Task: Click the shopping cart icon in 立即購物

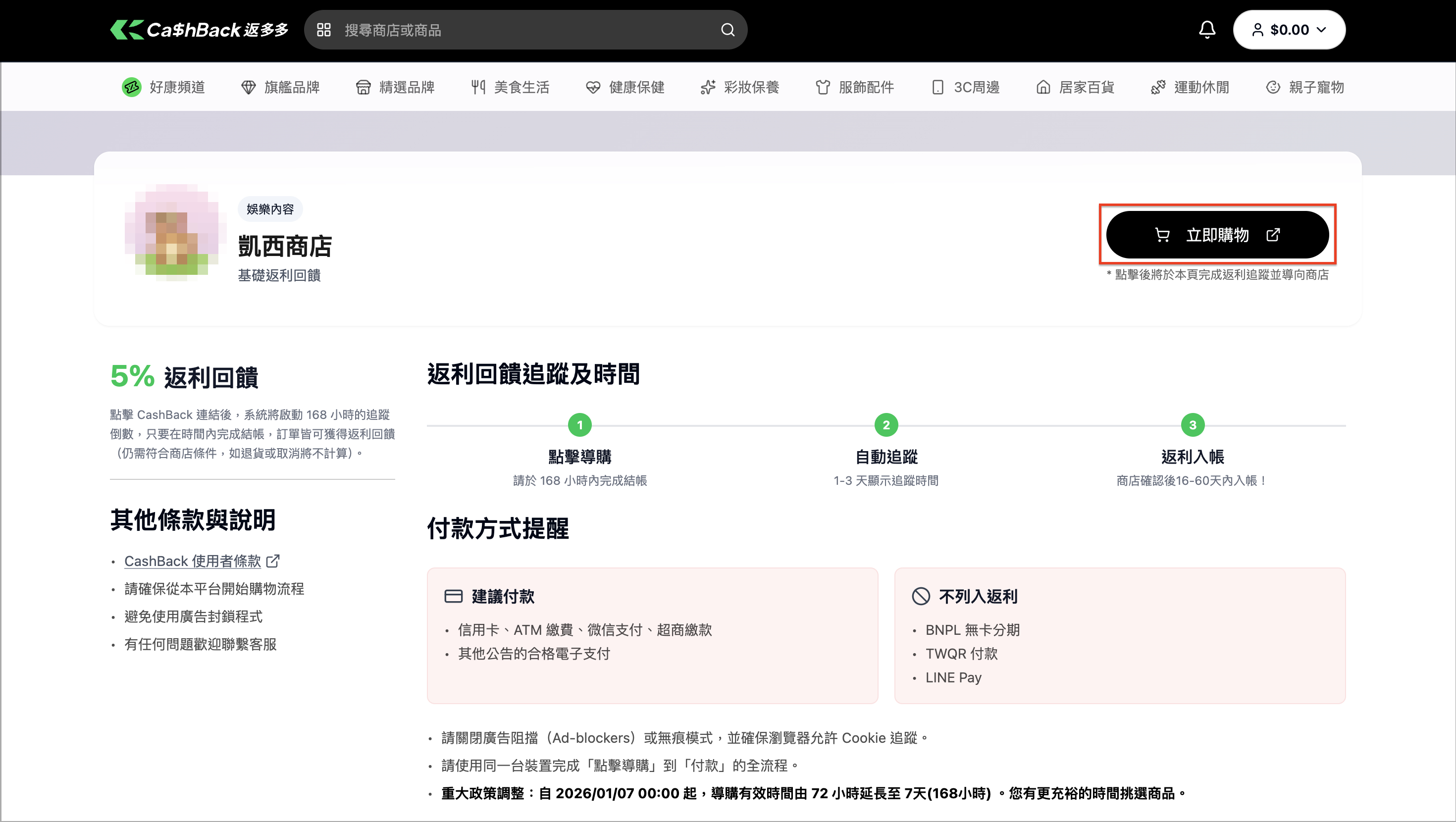Action: tap(1162, 235)
